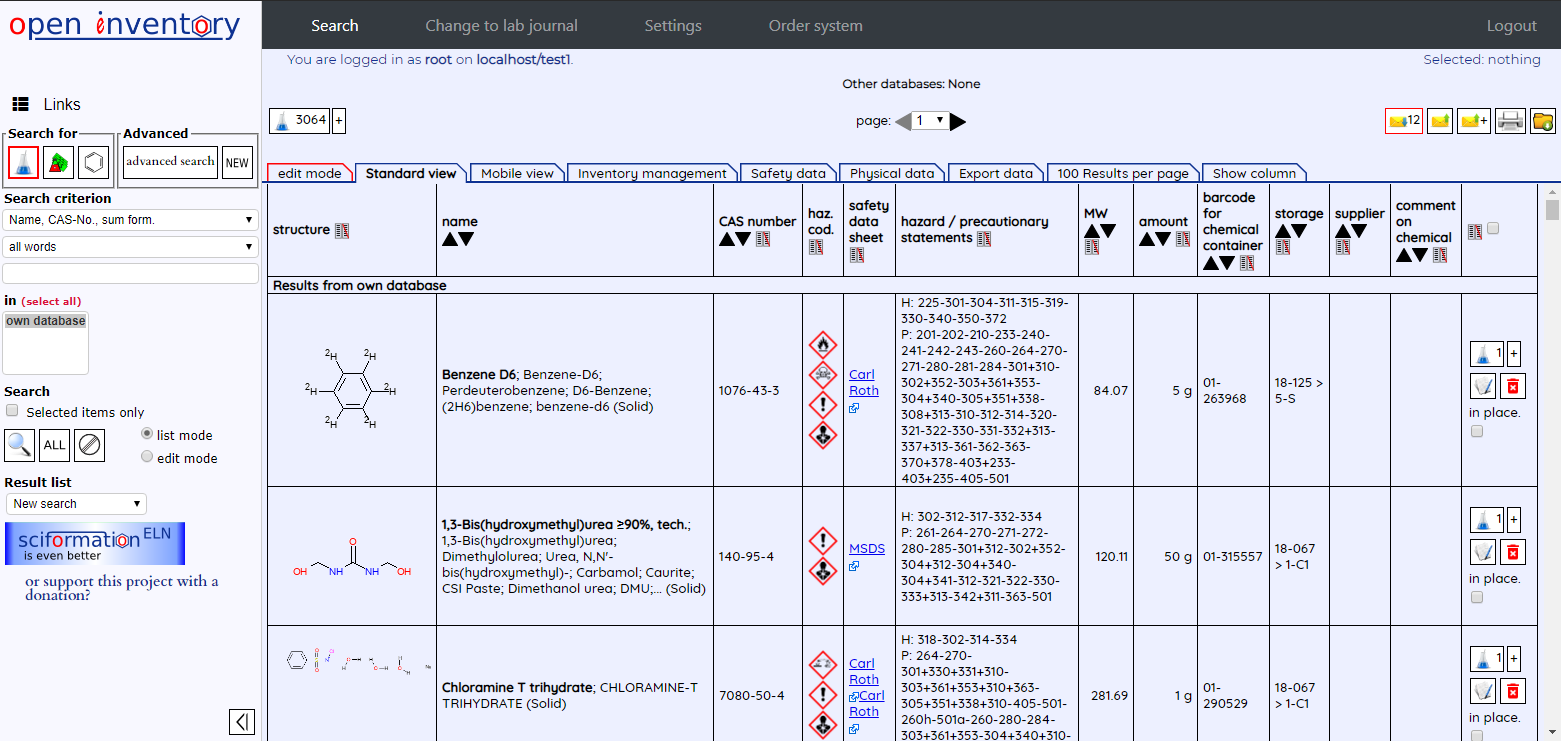The image size is (1561, 741).
Task: Select the edit mode radio button
Action: tap(147, 457)
